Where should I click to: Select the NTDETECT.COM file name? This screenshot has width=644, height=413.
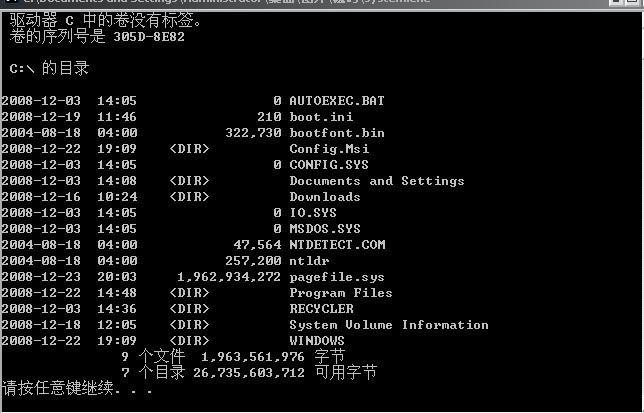click(337, 245)
